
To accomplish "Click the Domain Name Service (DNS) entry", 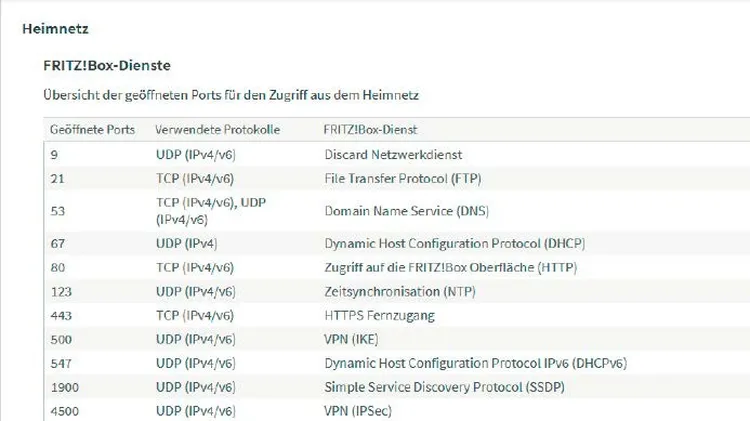I will point(407,211).
